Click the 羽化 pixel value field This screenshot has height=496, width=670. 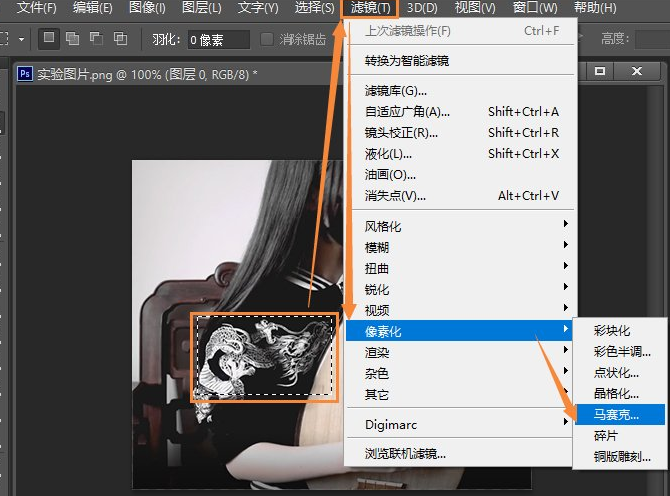click(218, 40)
